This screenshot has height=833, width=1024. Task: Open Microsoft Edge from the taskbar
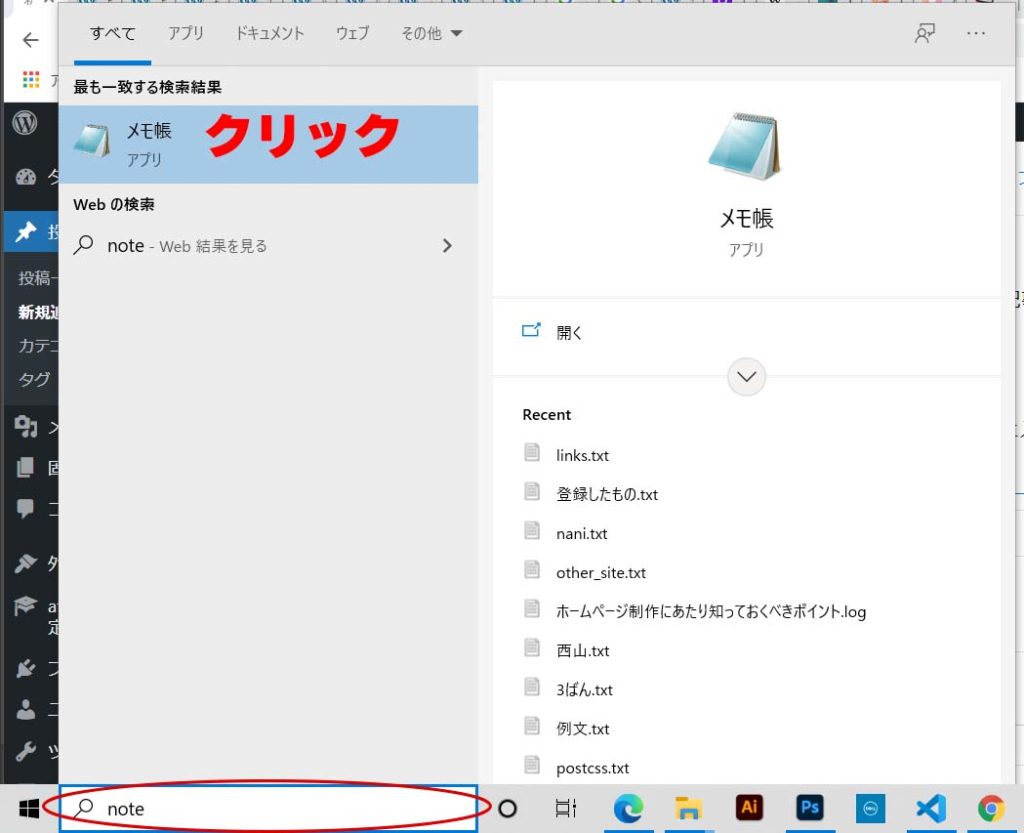pyautogui.click(x=628, y=808)
